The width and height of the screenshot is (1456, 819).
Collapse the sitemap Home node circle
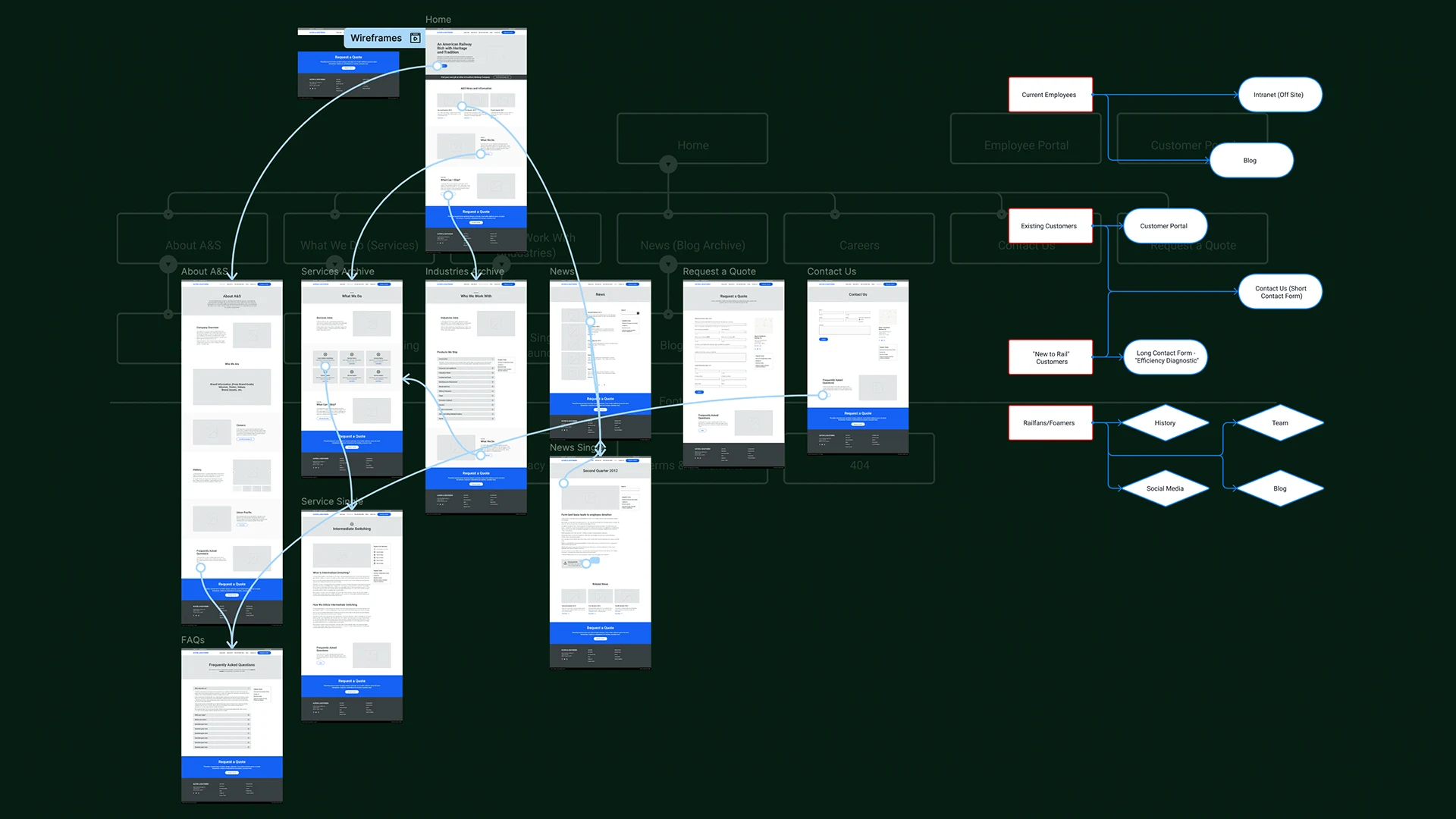pos(668,164)
